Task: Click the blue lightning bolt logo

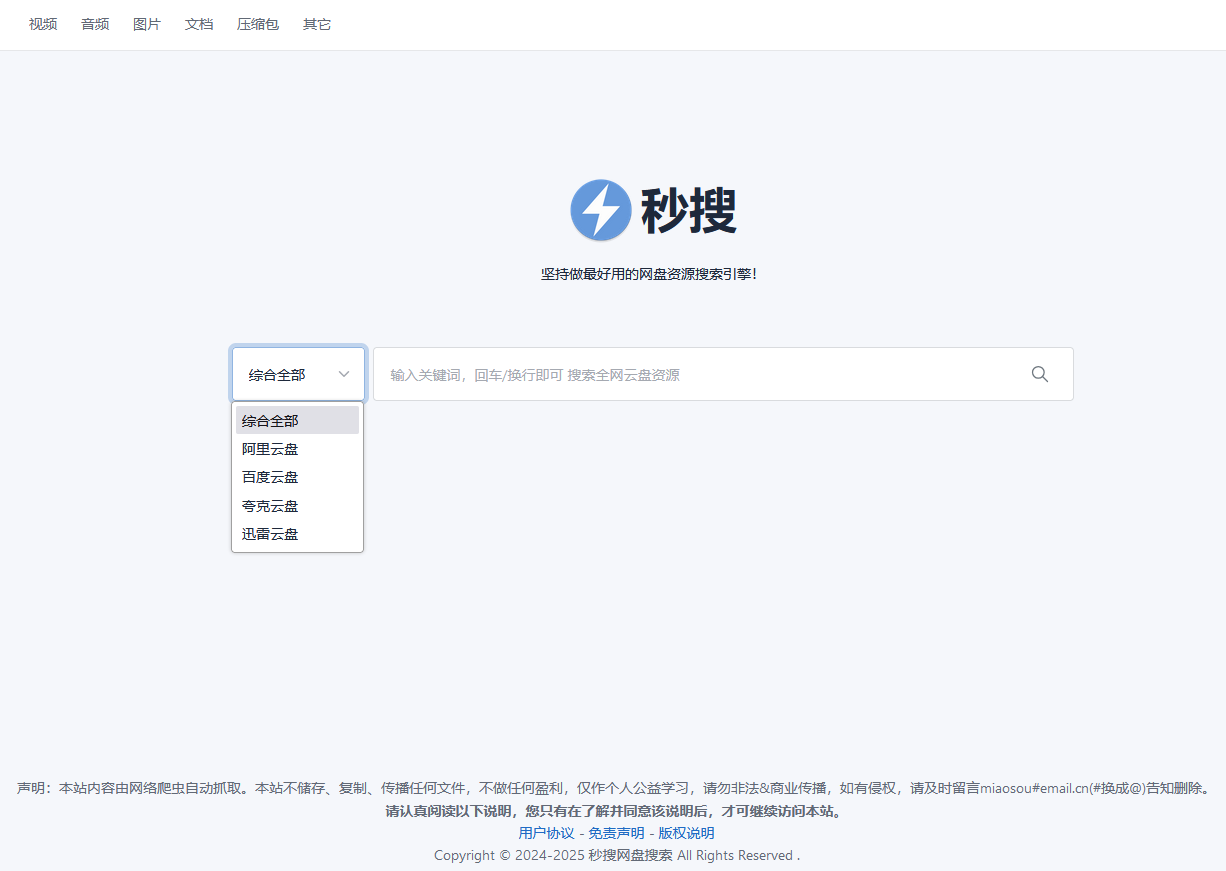Action: [600, 210]
